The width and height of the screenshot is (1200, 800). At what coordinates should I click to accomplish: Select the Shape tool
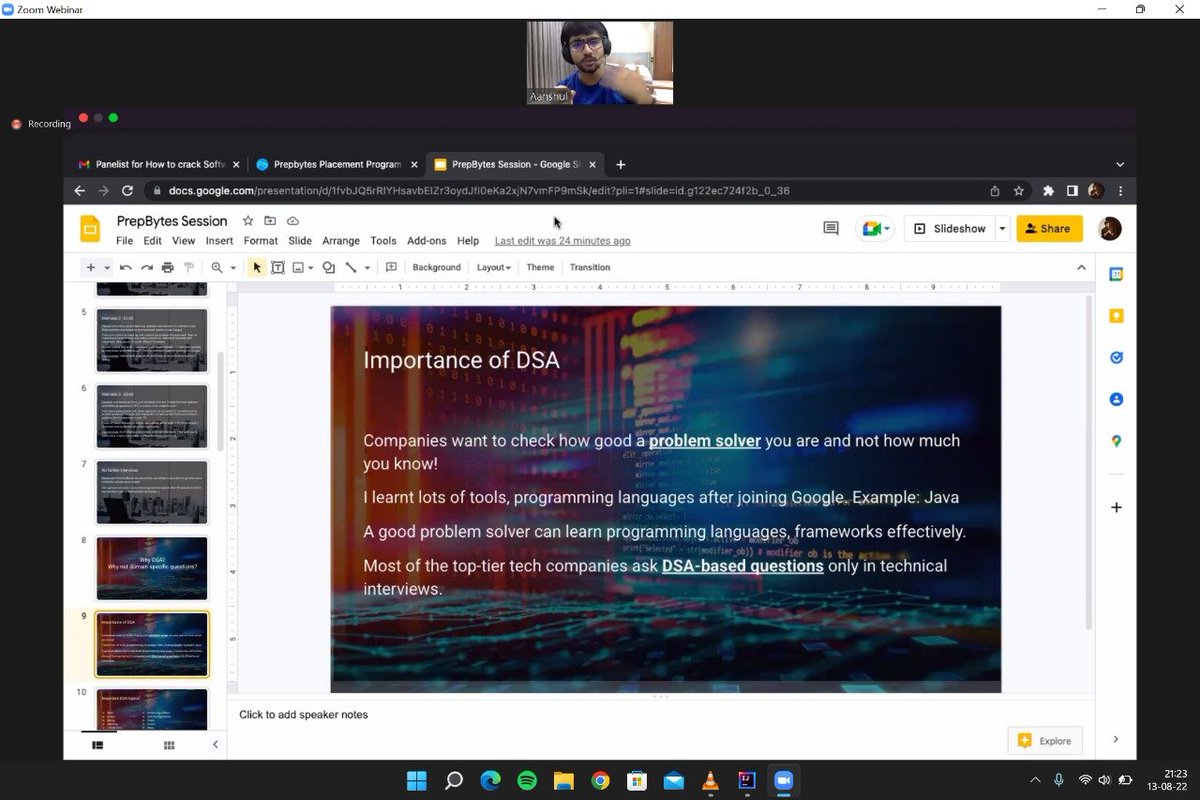coord(329,267)
